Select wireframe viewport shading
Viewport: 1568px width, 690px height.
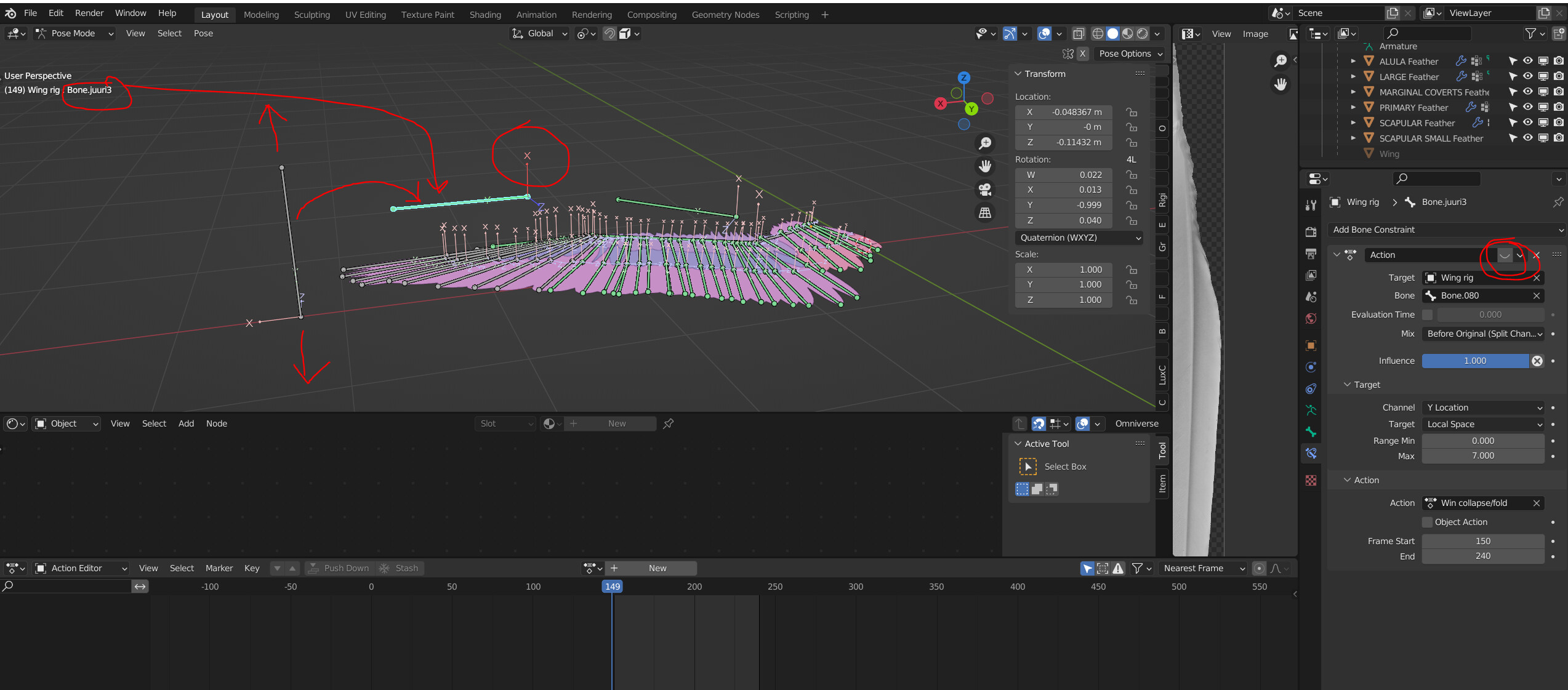click(x=1098, y=34)
